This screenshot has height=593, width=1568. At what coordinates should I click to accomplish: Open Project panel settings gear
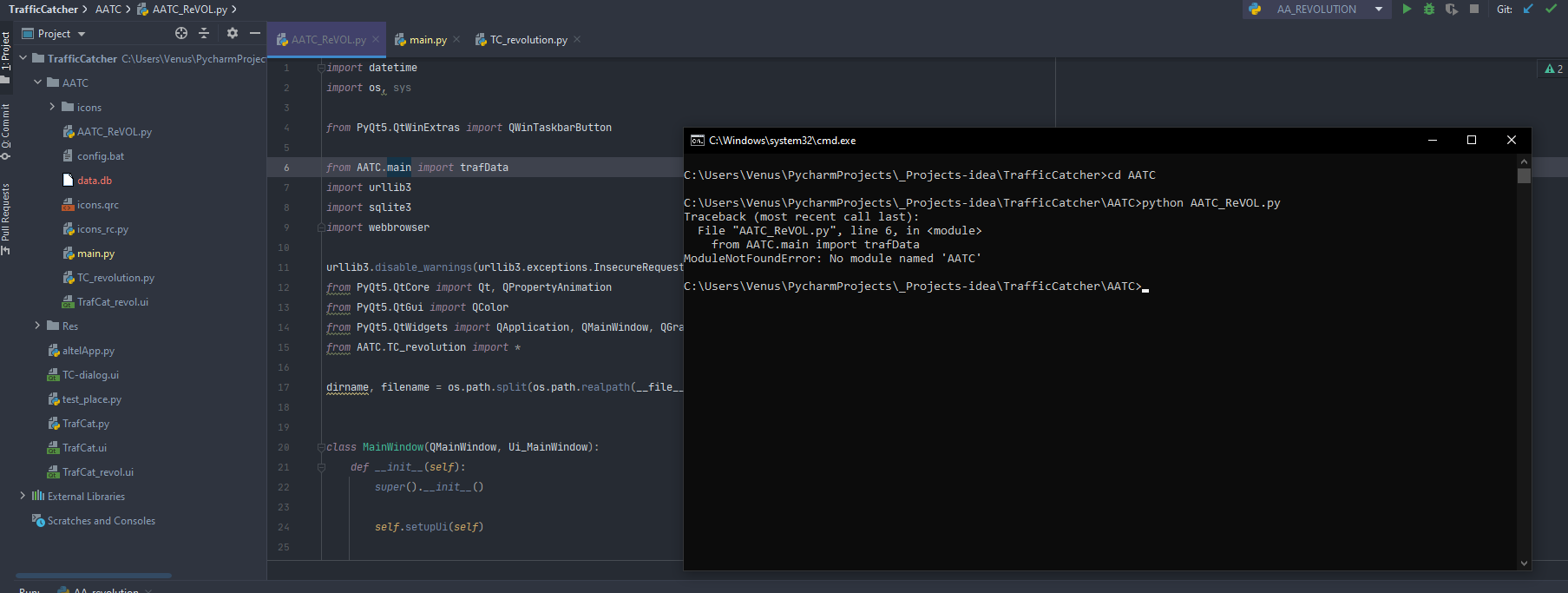[232, 33]
